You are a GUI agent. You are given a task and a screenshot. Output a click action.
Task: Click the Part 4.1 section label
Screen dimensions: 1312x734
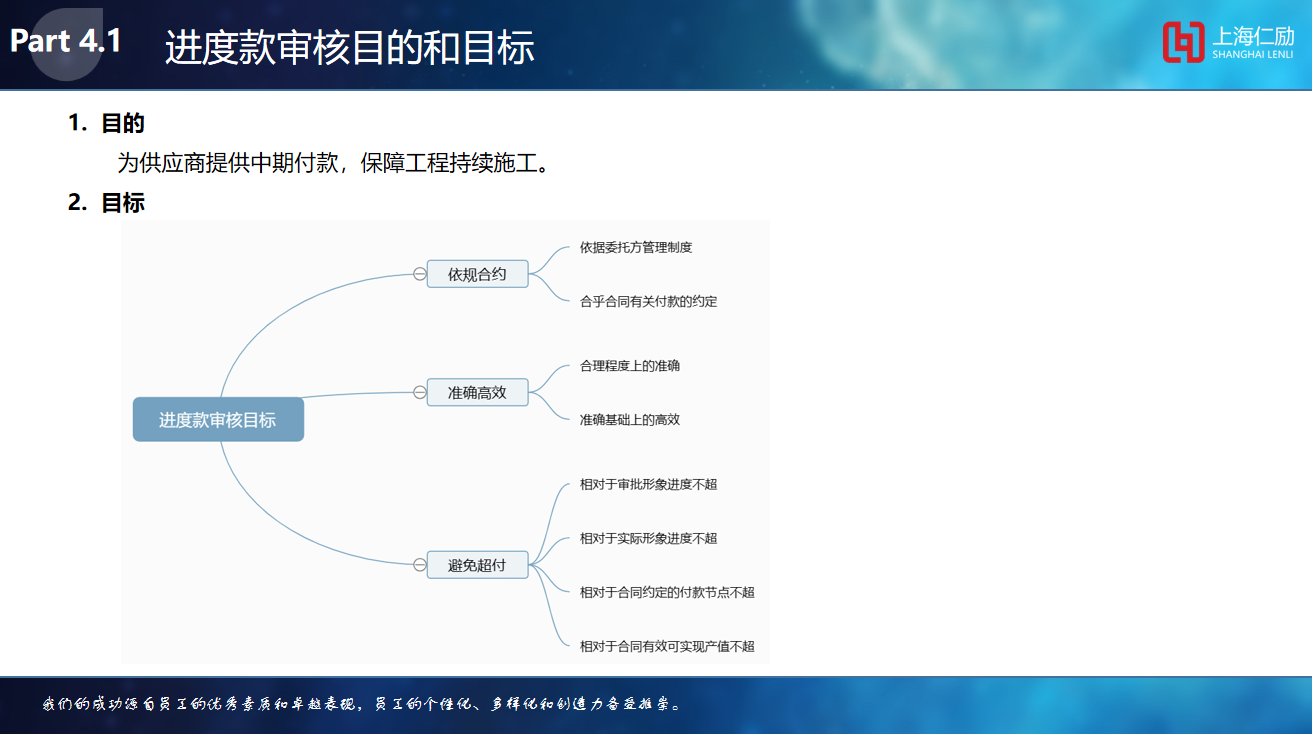(66, 41)
